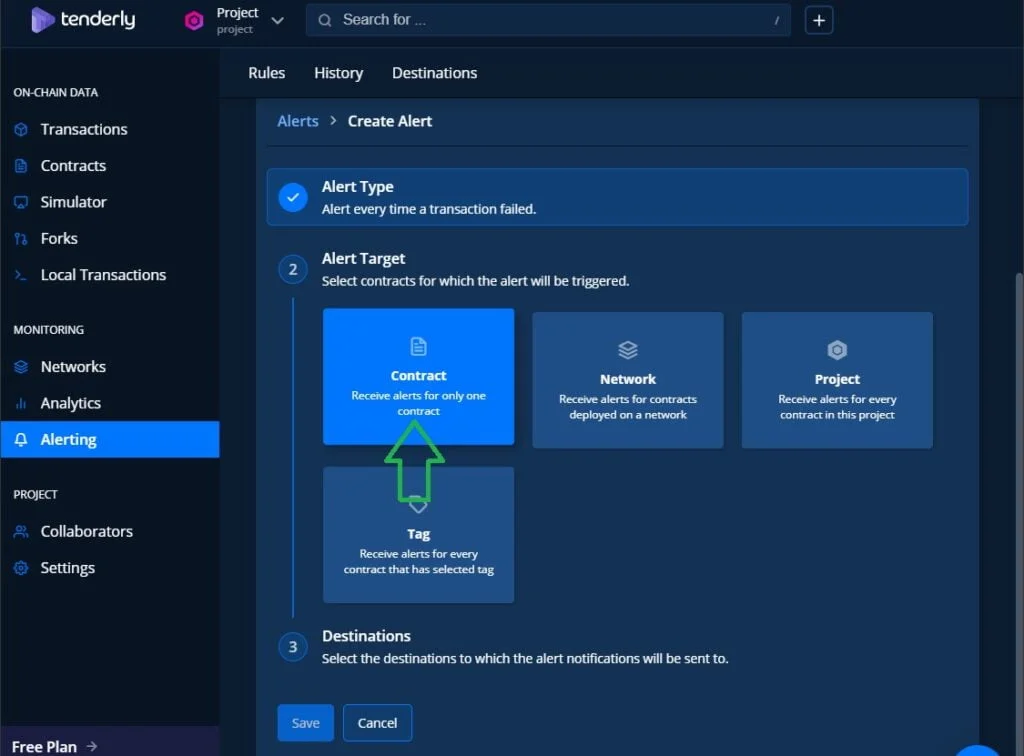Click the Save button
The width and height of the screenshot is (1024, 756).
[x=305, y=723]
